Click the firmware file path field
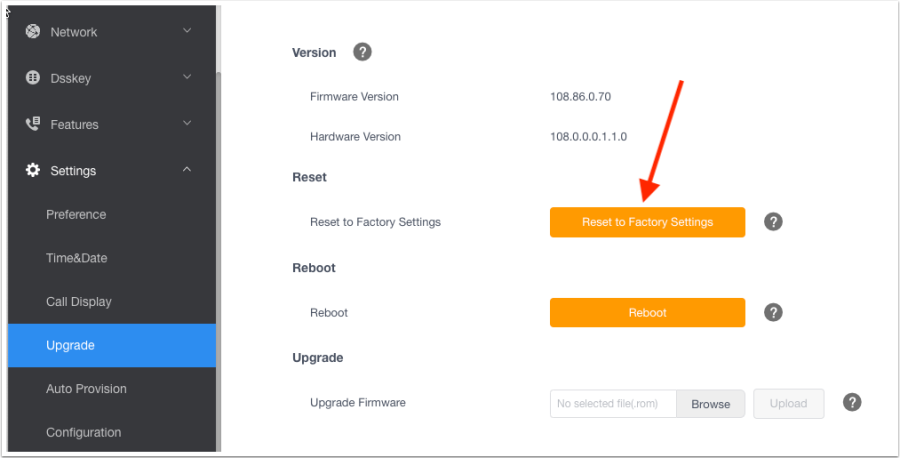This screenshot has width=900, height=458. [613, 403]
